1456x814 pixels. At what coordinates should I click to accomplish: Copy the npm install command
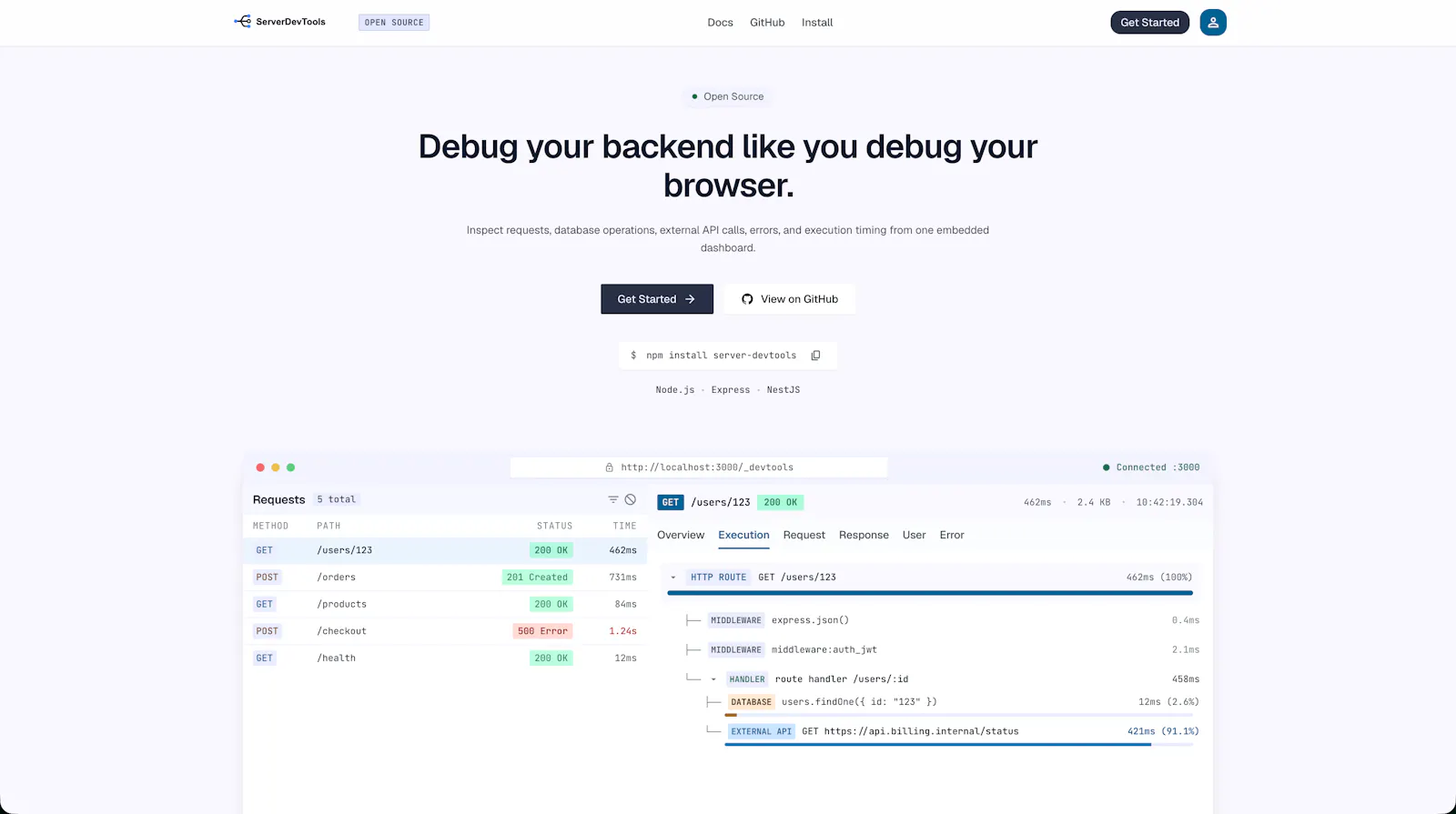[x=815, y=356]
